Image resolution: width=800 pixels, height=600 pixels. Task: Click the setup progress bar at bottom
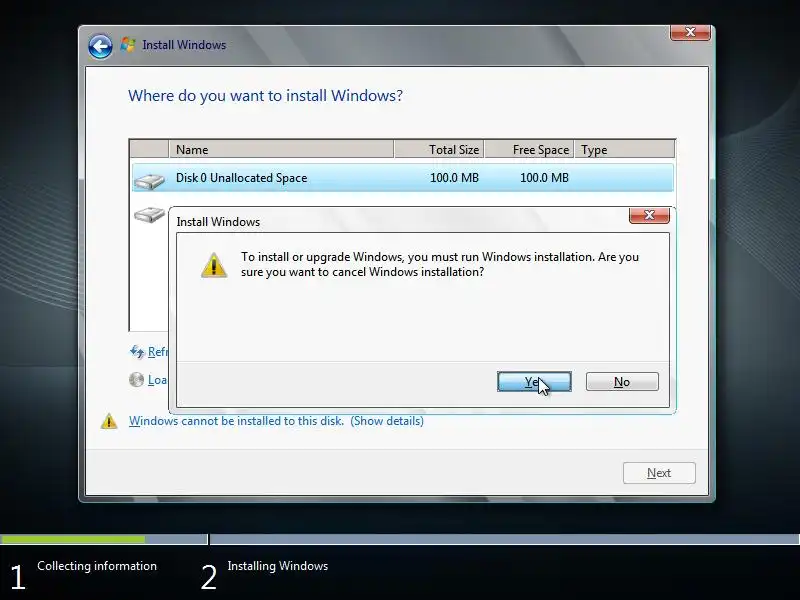click(x=400, y=539)
